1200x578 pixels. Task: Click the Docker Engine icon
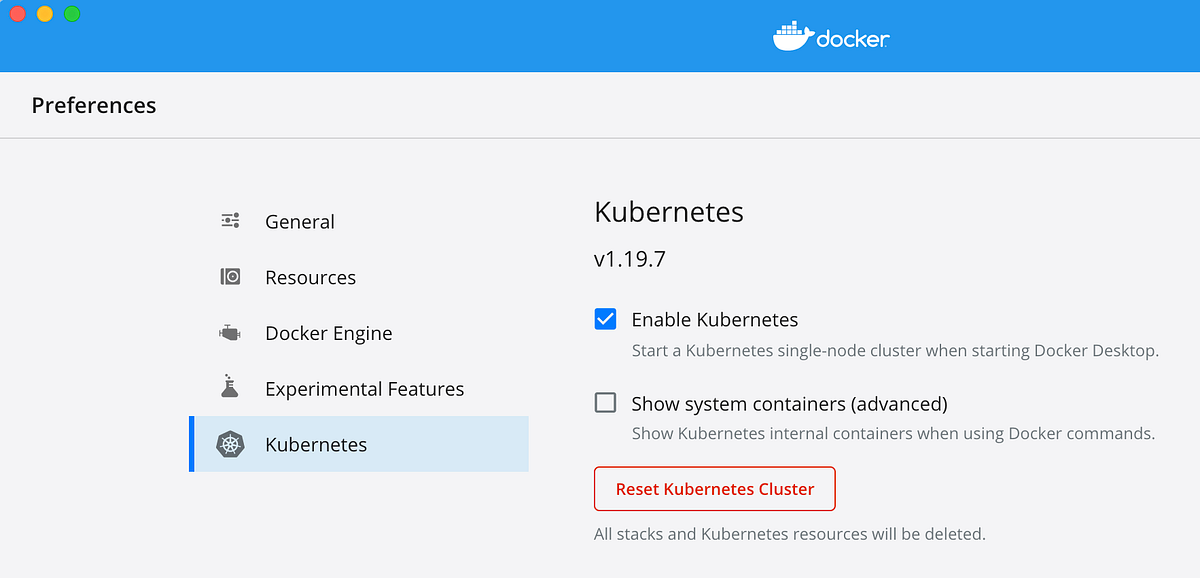point(230,333)
